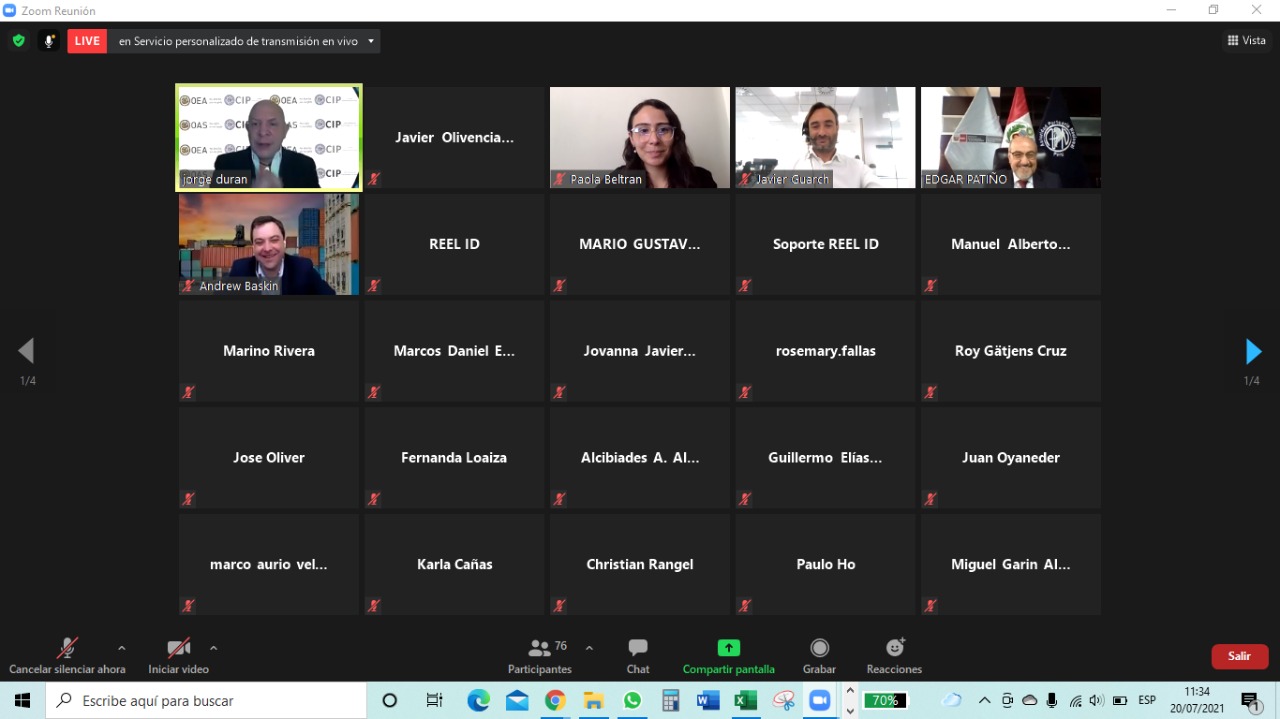Show hidden system tray icons

pyautogui.click(x=985, y=700)
